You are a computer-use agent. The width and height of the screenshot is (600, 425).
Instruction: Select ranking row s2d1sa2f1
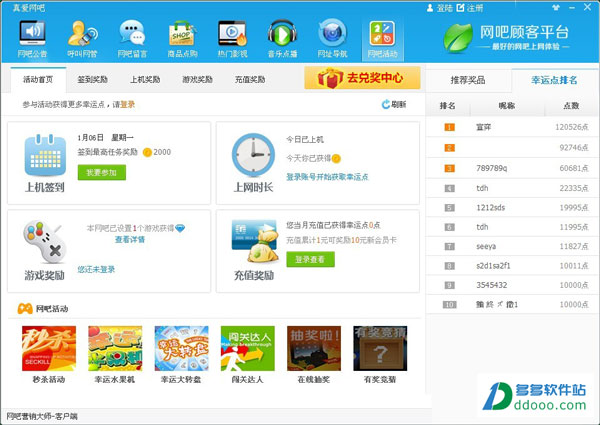(x=512, y=265)
